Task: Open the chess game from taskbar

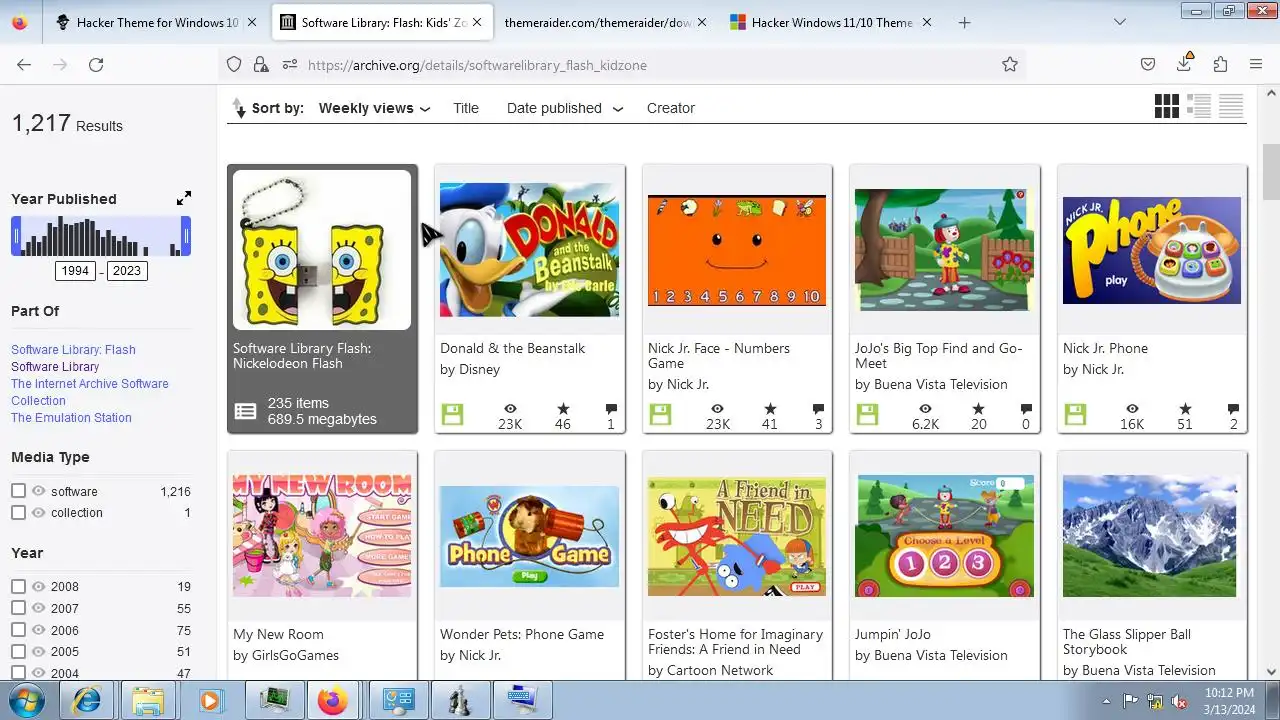Action: tap(460, 700)
